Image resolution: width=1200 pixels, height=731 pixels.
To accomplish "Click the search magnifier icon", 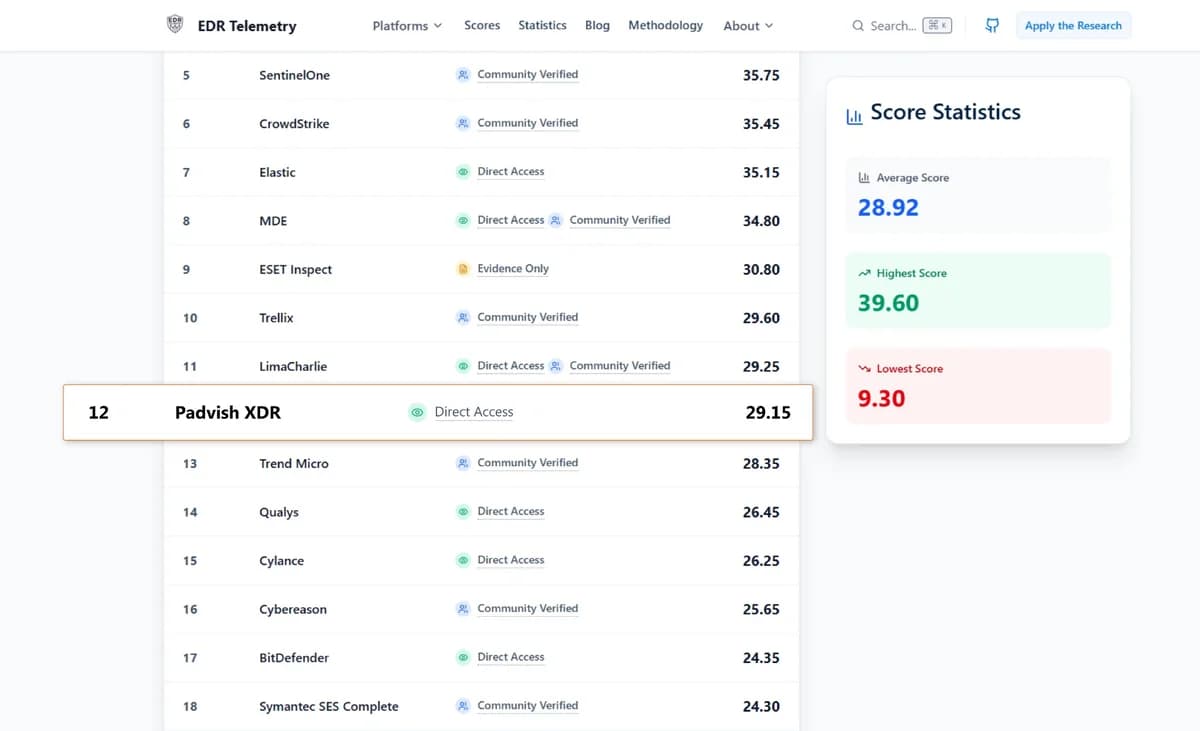I will point(858,26).
